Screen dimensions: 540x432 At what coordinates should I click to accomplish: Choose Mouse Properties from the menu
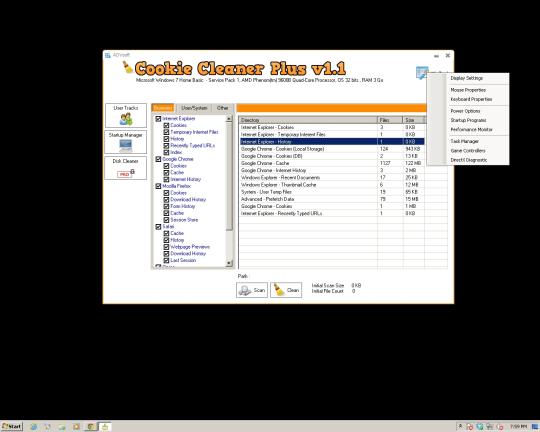click(468, 90)
